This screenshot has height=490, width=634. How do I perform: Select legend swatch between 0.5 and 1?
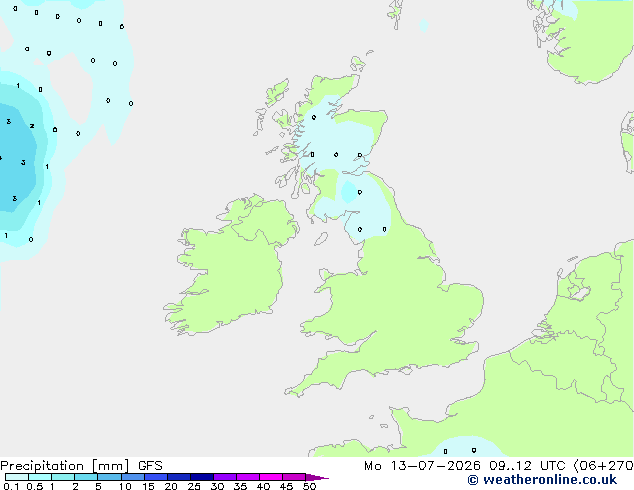pos(40,477)
